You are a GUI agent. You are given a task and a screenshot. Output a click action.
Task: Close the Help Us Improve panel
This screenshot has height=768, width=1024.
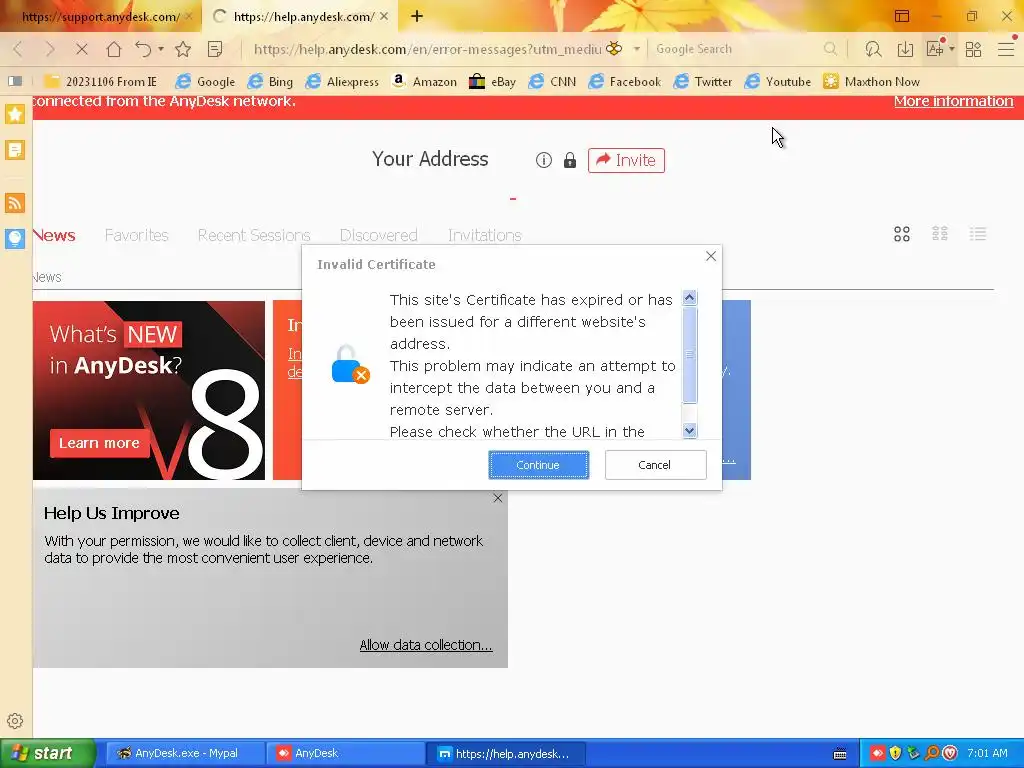(x=498, y=498)
